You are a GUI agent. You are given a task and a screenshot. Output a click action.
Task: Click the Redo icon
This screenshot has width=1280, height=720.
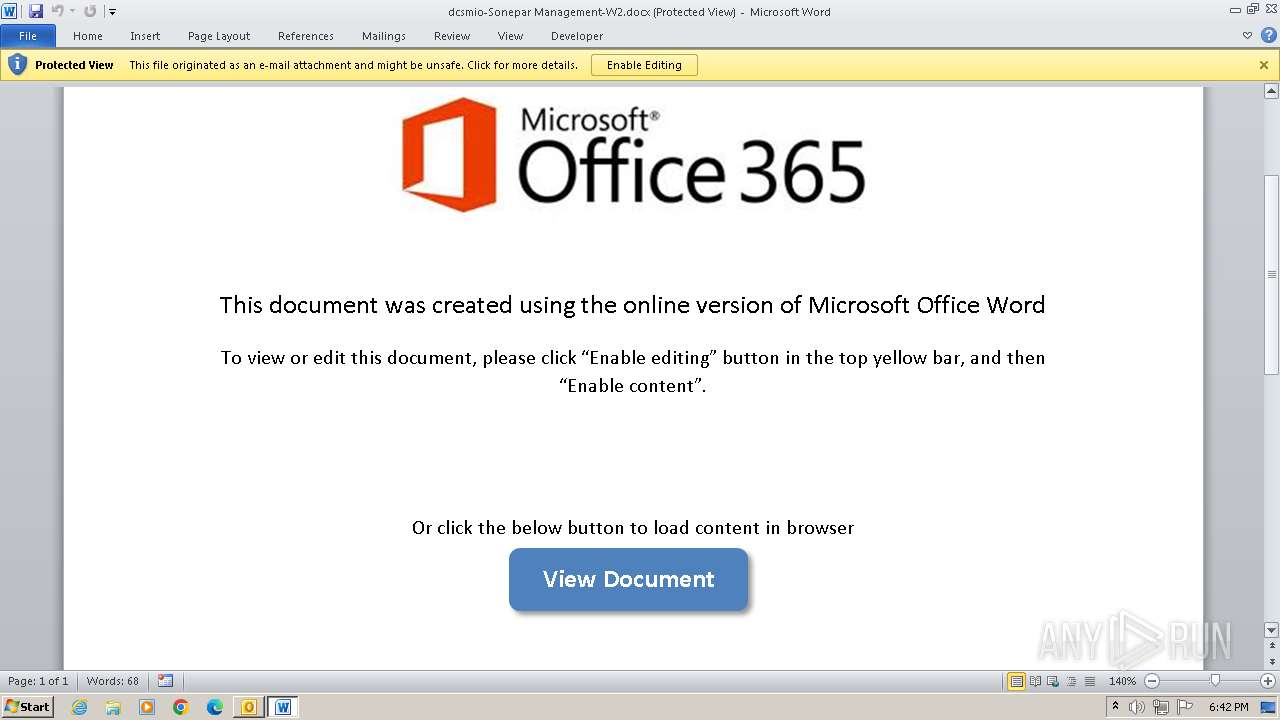pos(90,11)
